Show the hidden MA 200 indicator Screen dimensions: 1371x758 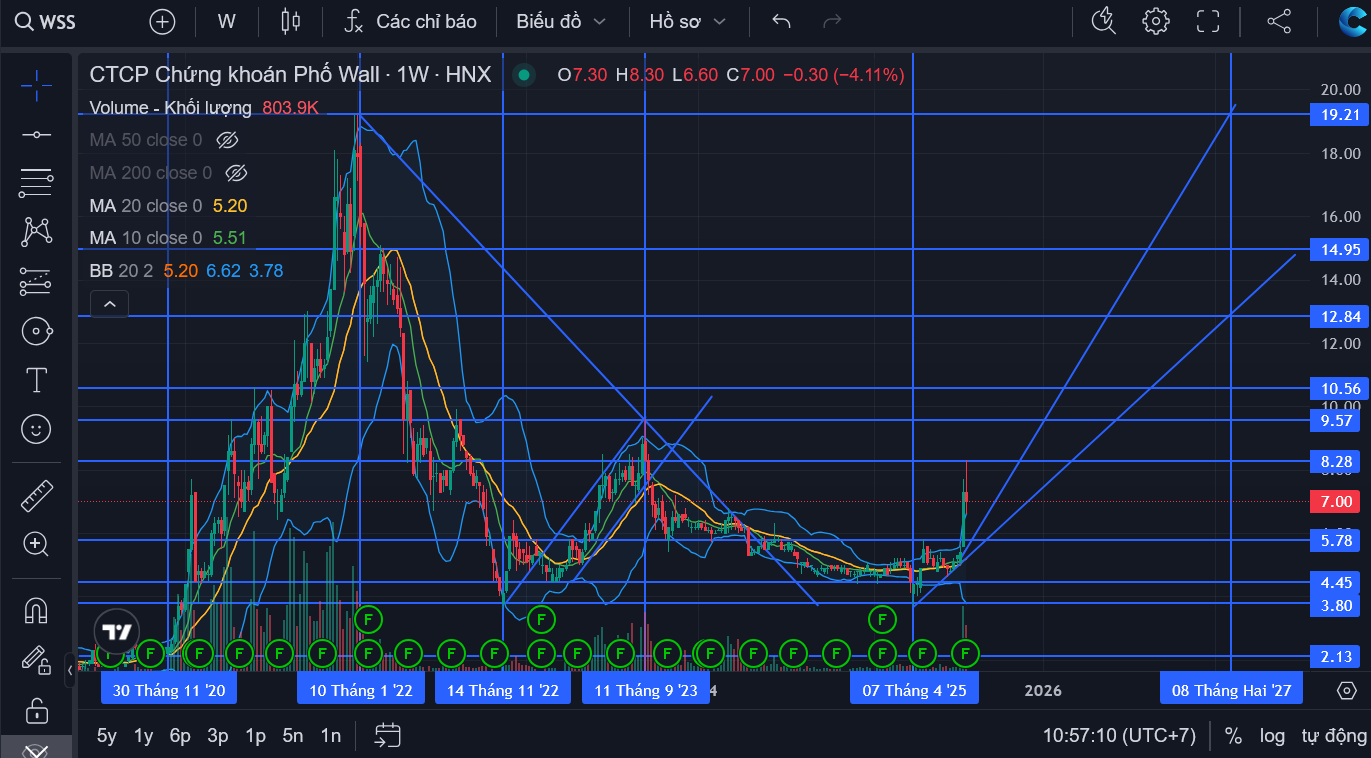click(236, 173)
